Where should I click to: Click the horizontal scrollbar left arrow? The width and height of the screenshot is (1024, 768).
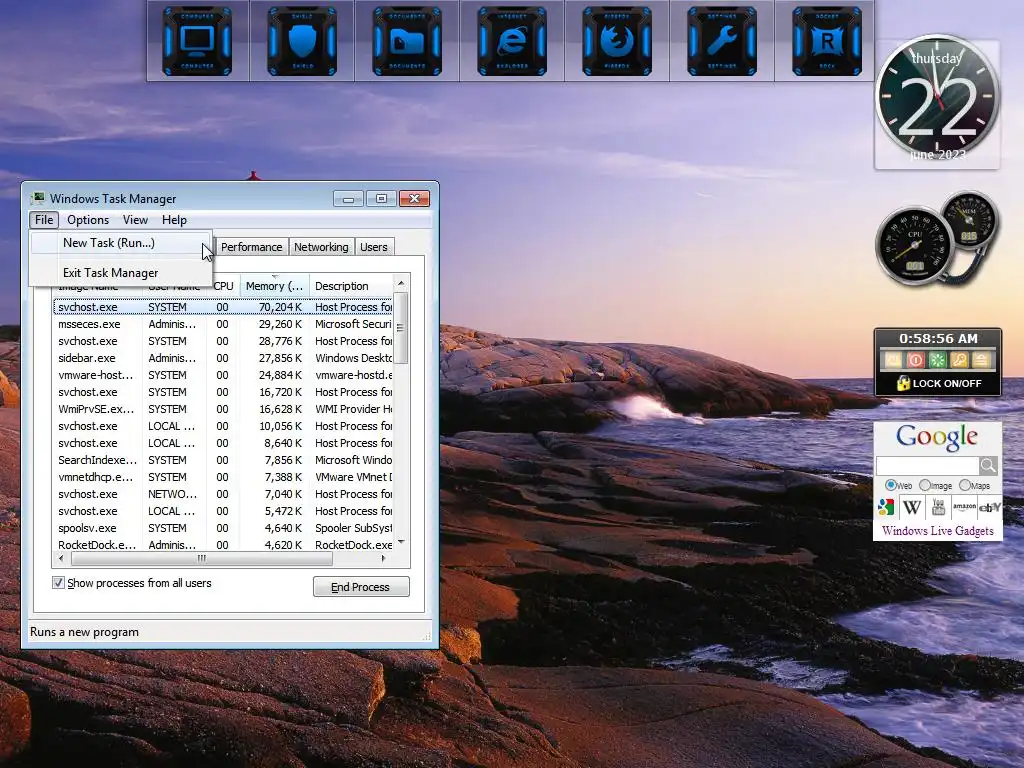61,558
